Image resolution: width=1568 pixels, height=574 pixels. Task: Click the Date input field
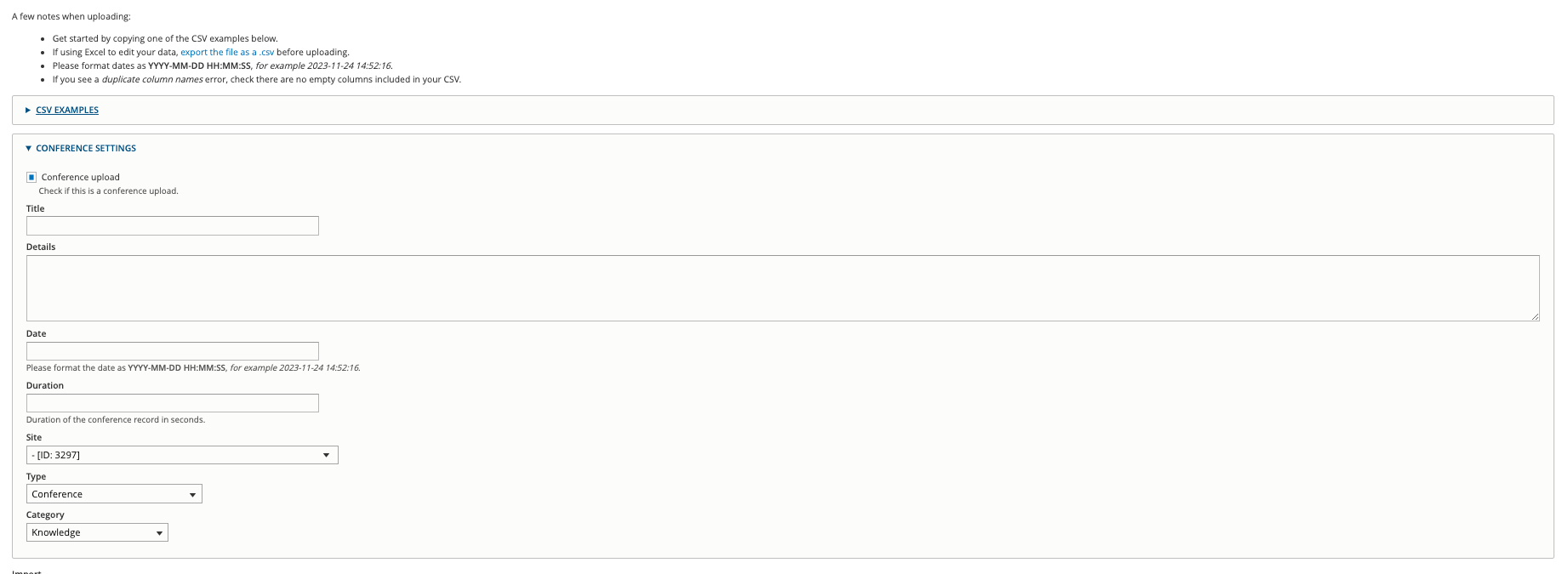(x=173, y=351)
